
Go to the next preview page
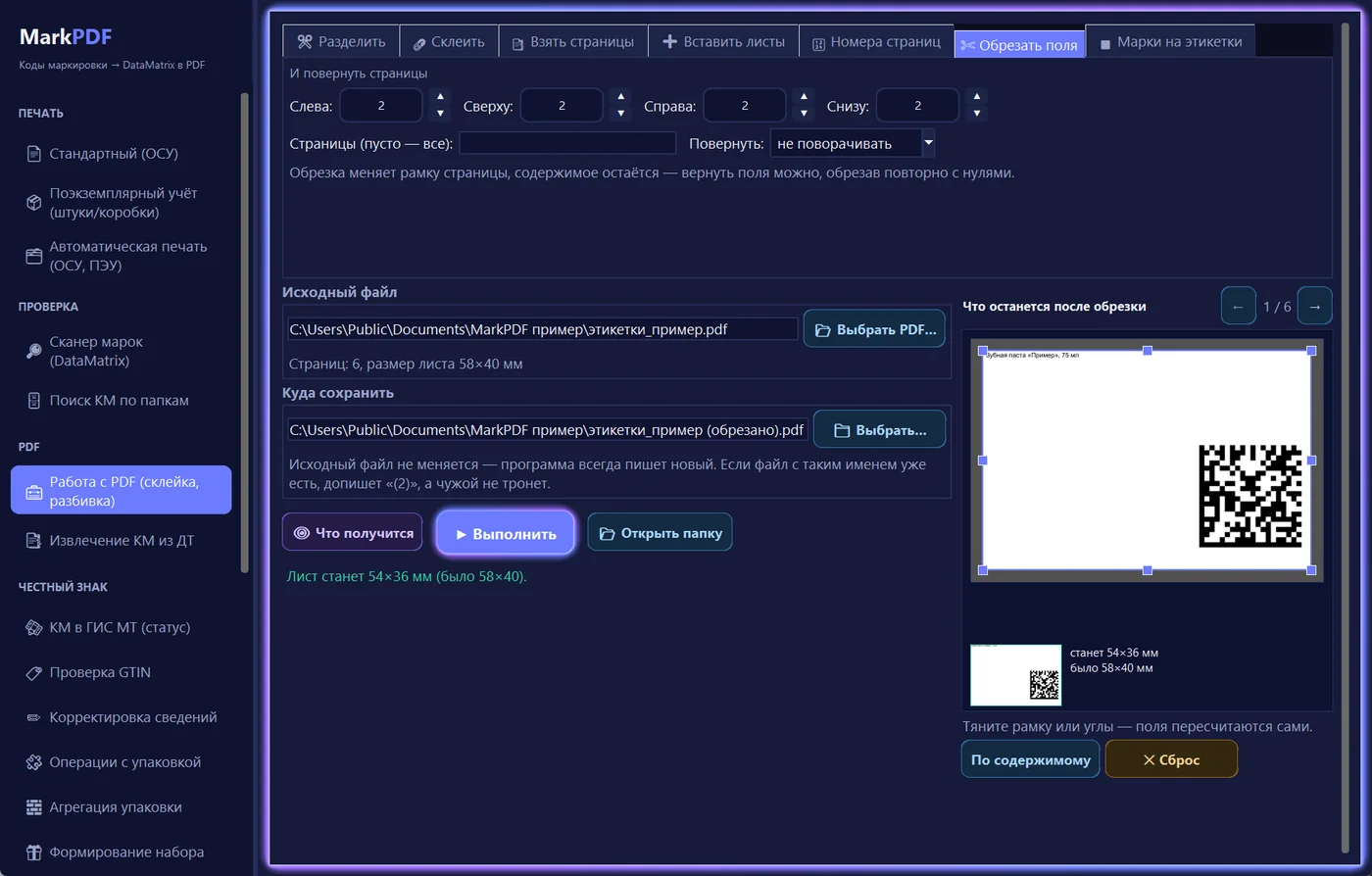pyautogui.click(x=1314, y=307)
